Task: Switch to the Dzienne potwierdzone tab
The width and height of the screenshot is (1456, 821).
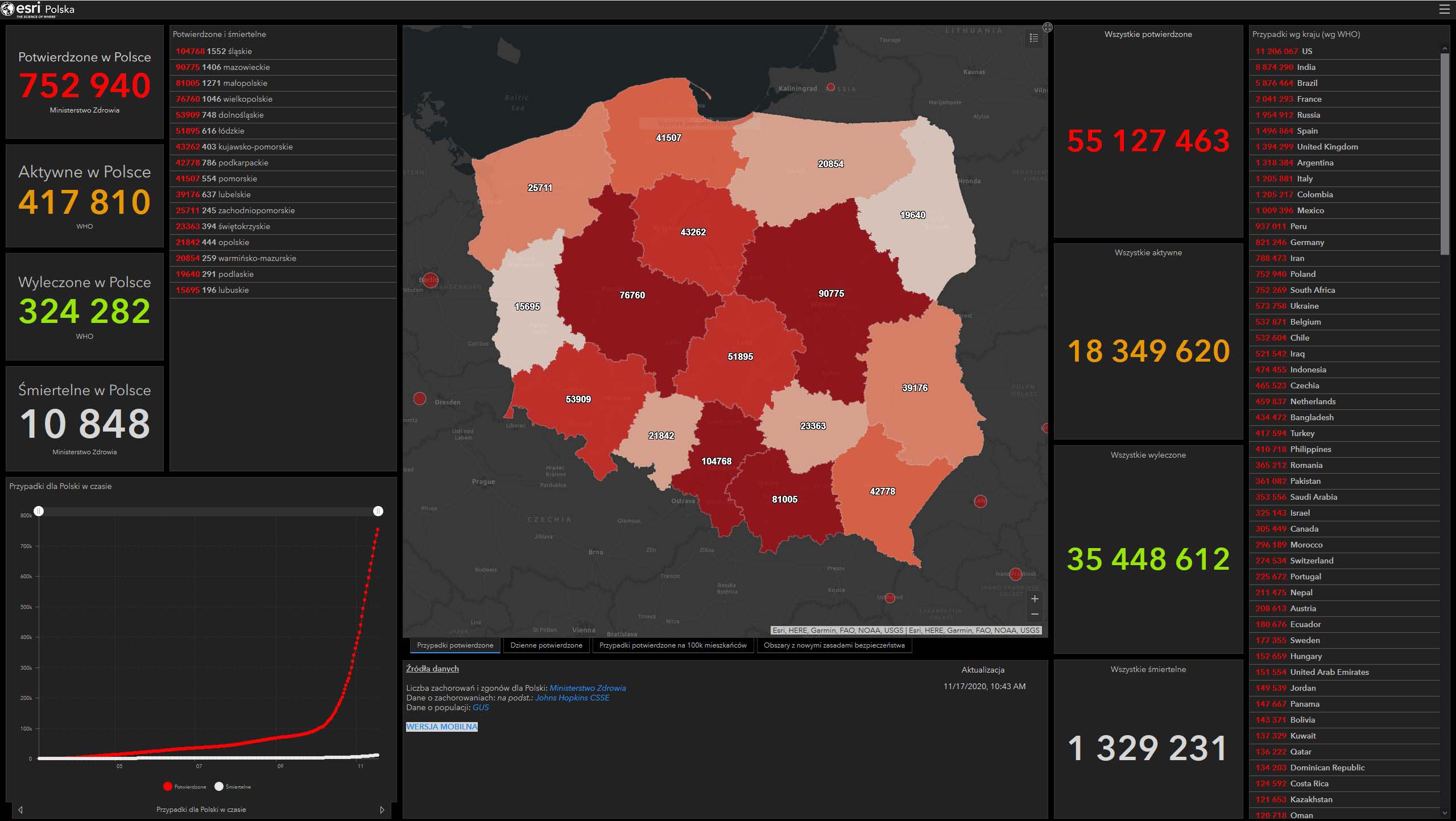Action: pyautogui.click(x=546, y=645)
